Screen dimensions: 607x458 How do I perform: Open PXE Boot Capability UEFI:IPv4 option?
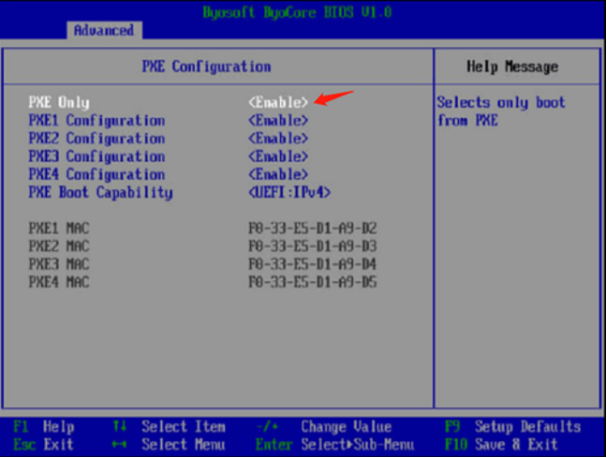coord(289,192)
